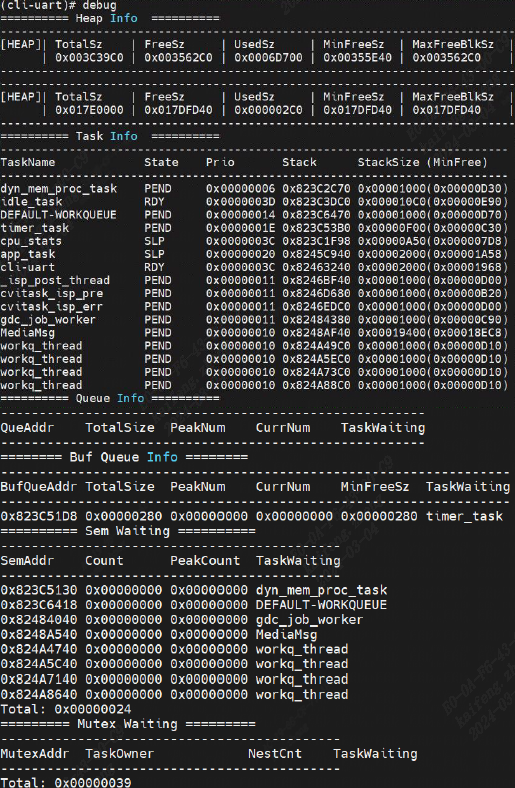Select DEFAULT-WORKQUEUE in the task table
515x788 pixels.
[58, 215]
